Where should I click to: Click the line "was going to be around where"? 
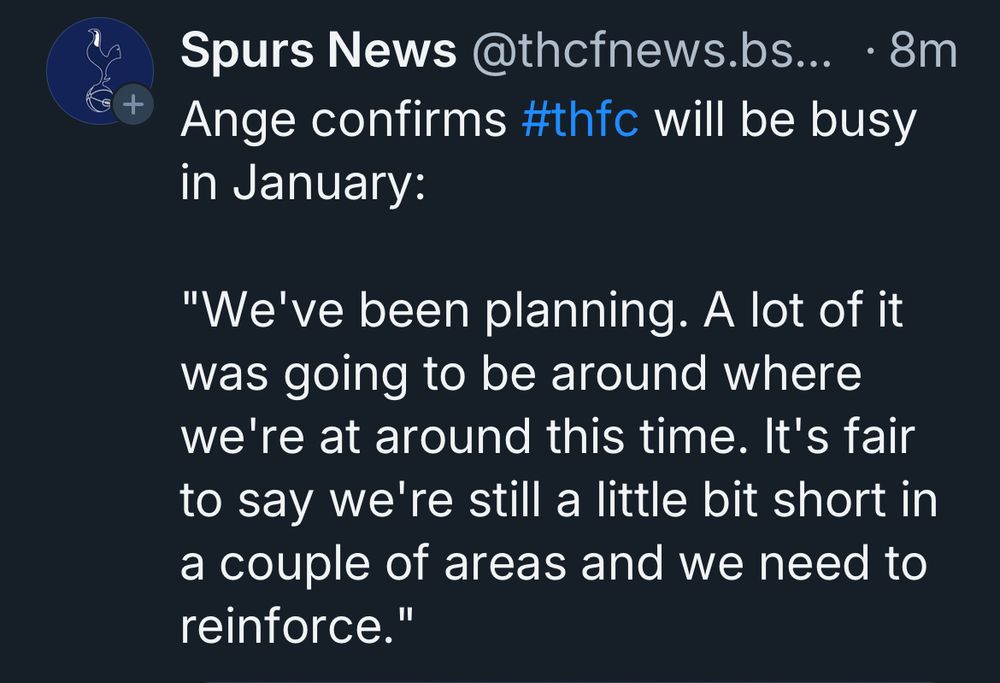click(520, 376)
